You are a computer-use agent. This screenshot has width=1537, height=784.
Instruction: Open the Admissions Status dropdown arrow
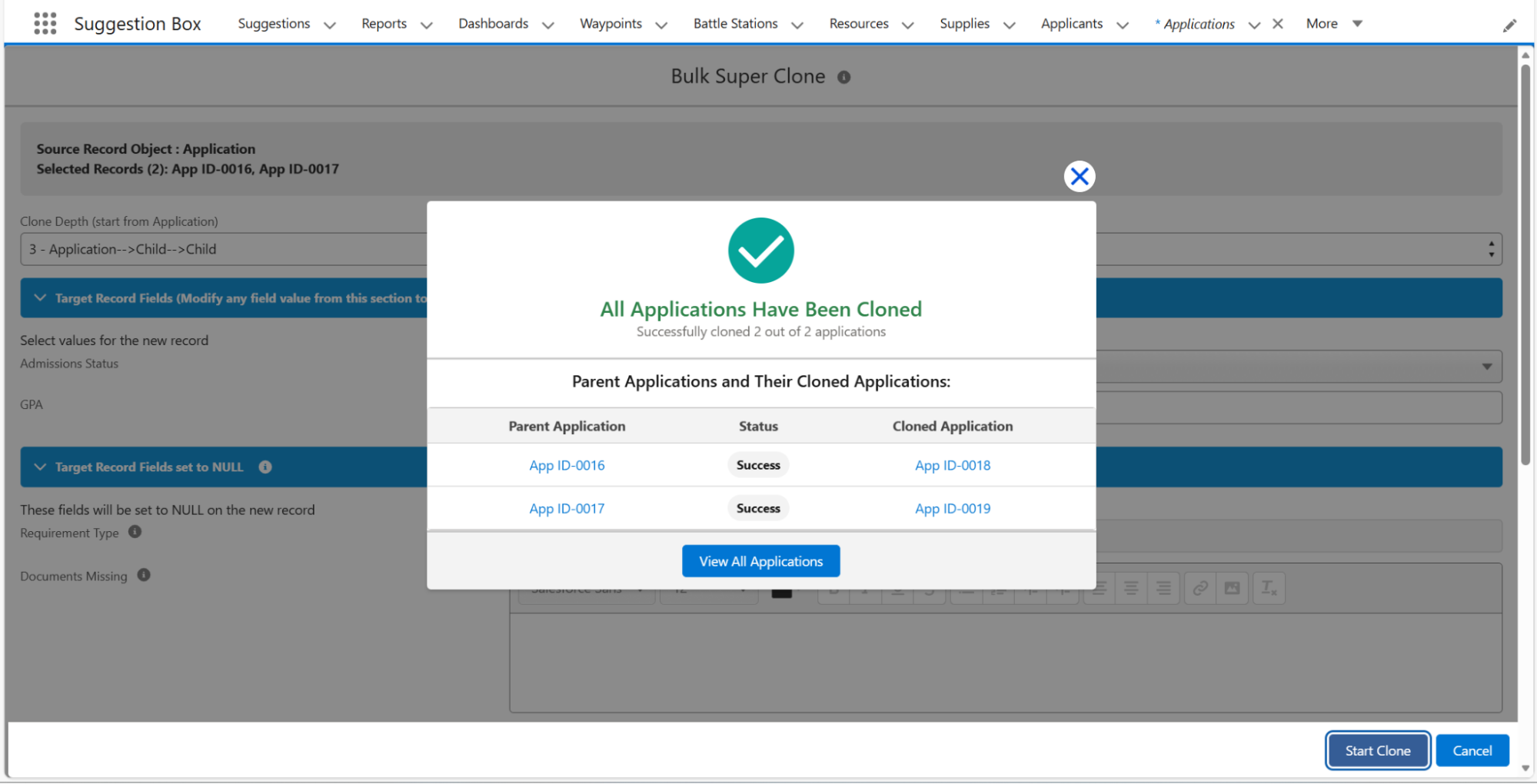point(1486,367)
